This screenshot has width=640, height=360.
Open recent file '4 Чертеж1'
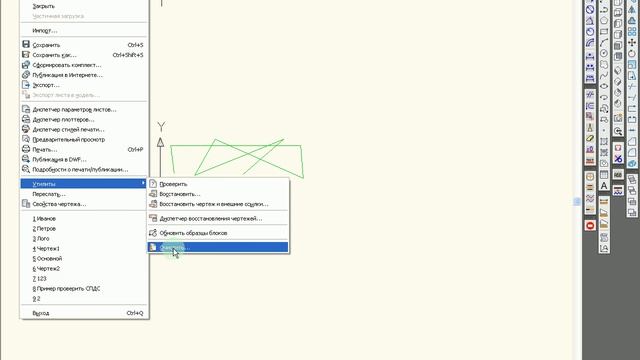pos(84,249)
